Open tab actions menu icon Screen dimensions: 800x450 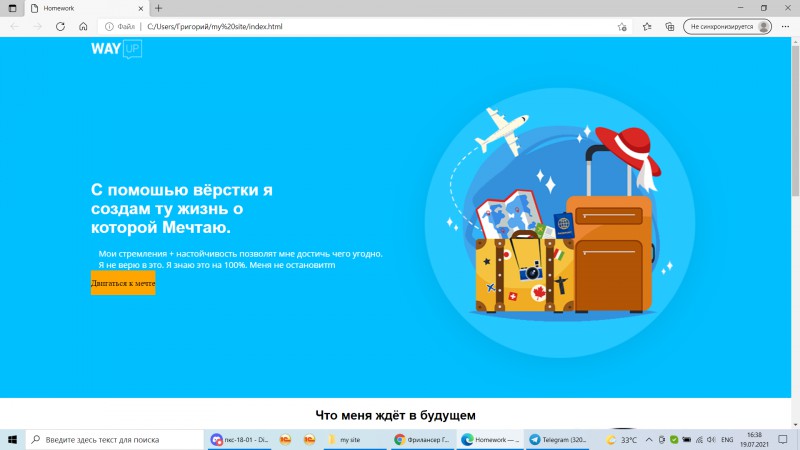click(x=13, y=8)
